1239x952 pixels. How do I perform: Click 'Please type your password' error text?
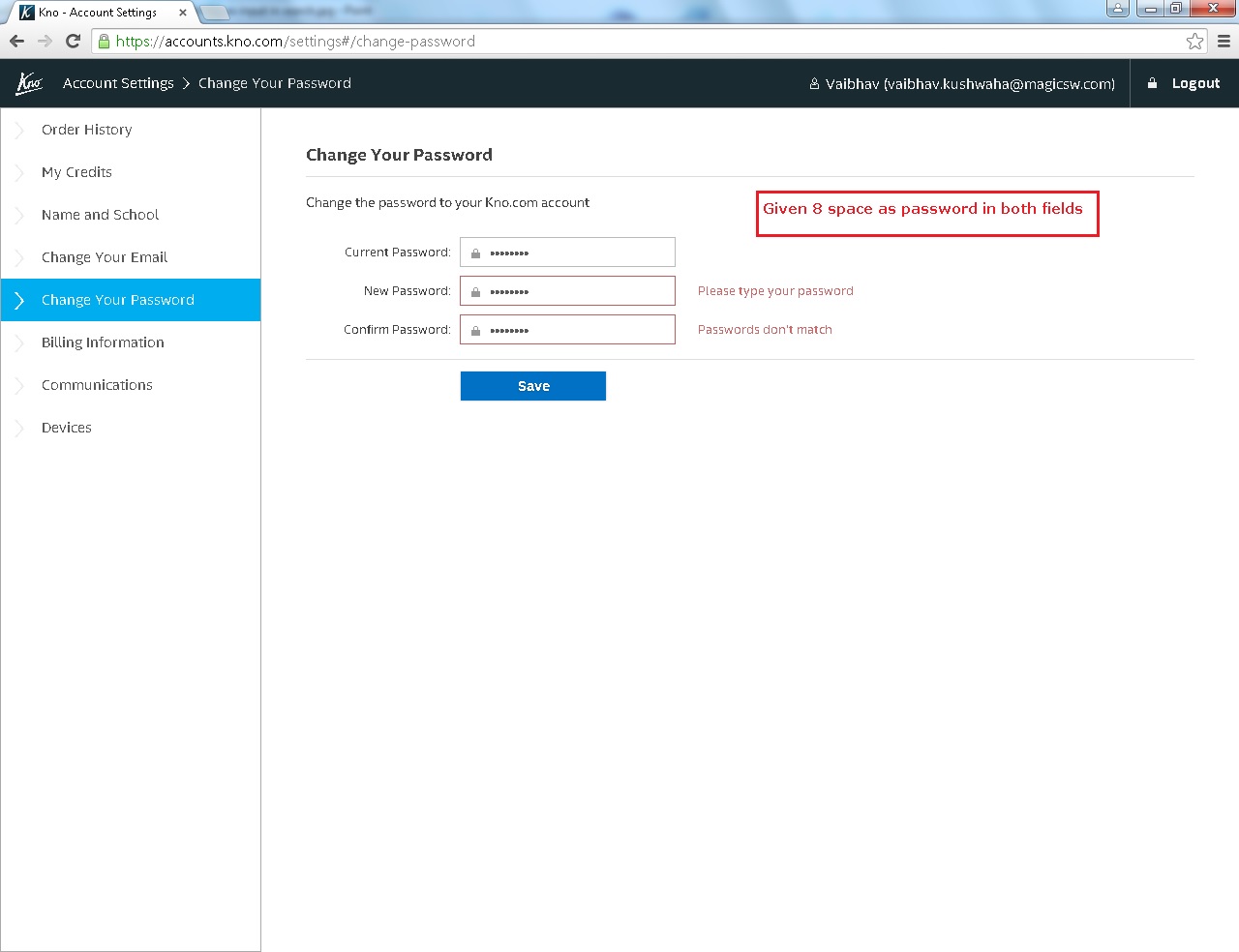coord(775,291)
